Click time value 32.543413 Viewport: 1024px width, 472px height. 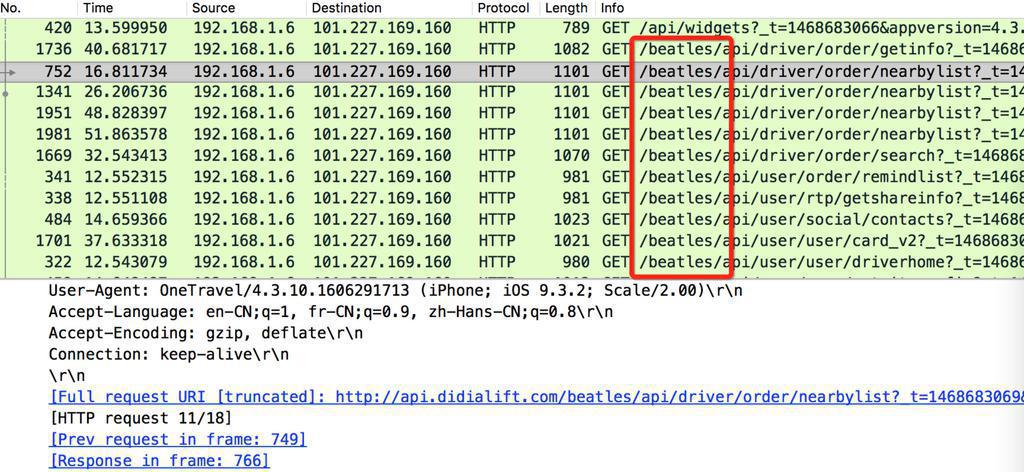click(x=125, y=156)
